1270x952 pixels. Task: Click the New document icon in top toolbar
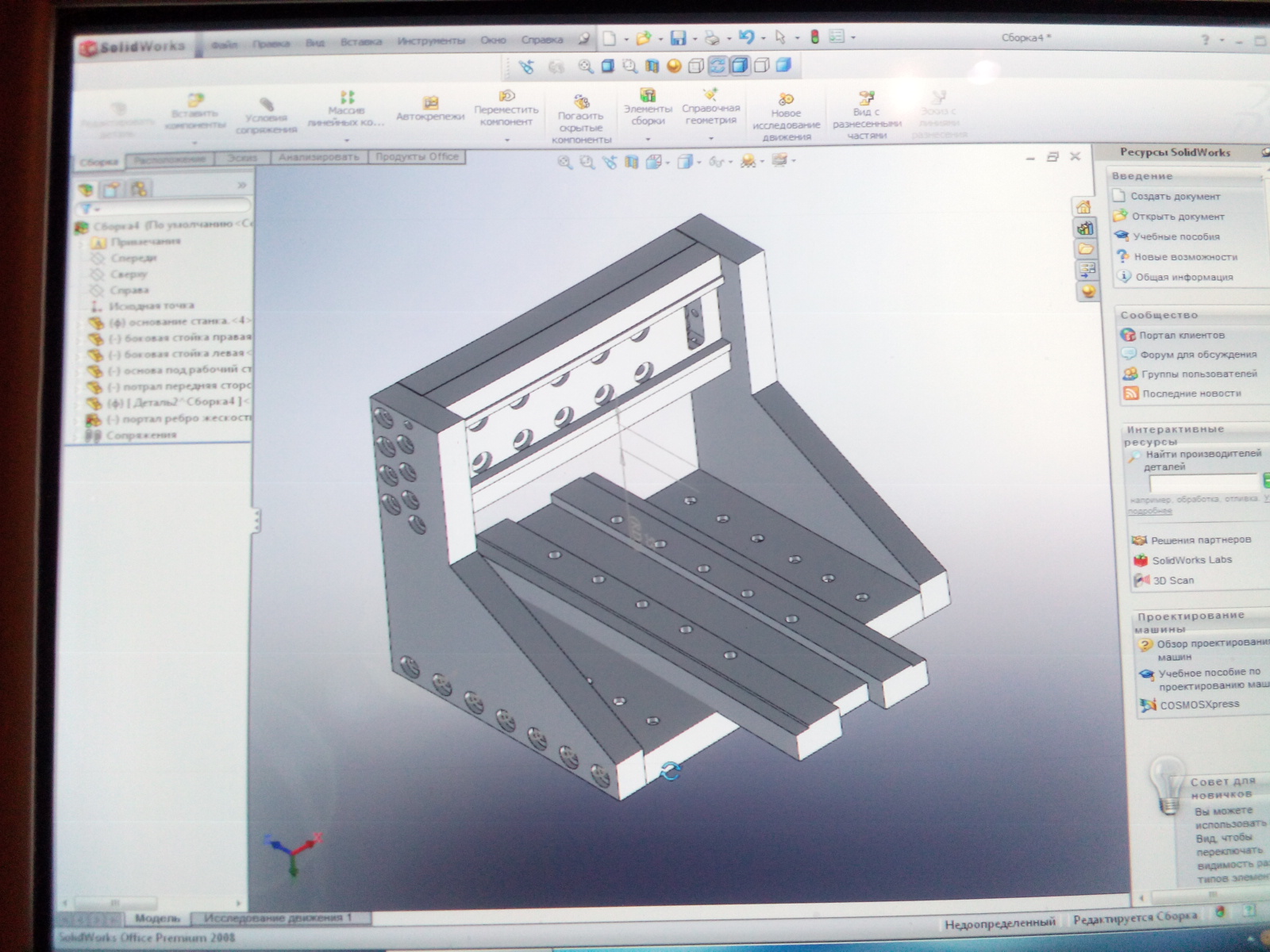[609, 38]
